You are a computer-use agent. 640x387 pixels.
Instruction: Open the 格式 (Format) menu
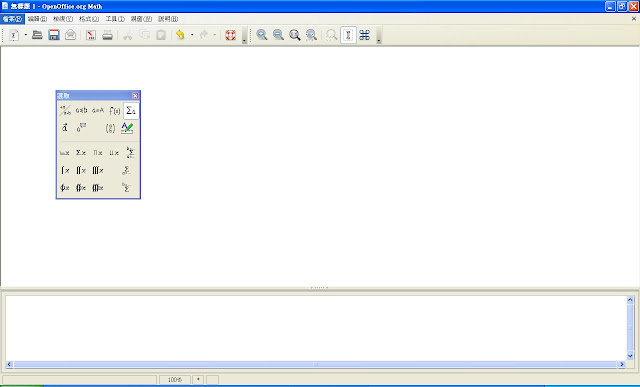89,19
